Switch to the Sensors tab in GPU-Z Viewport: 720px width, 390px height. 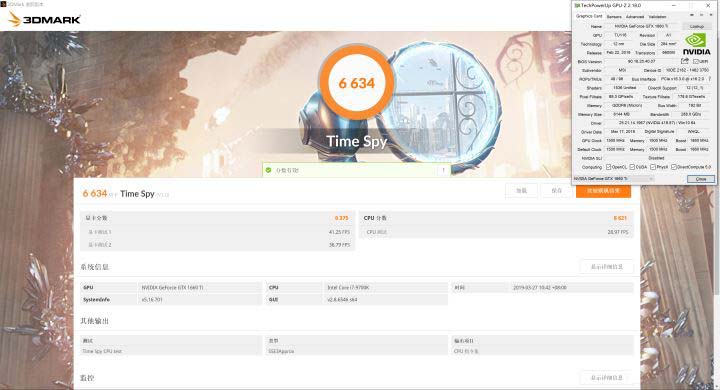pyautogui.click(x=614, y=17)
